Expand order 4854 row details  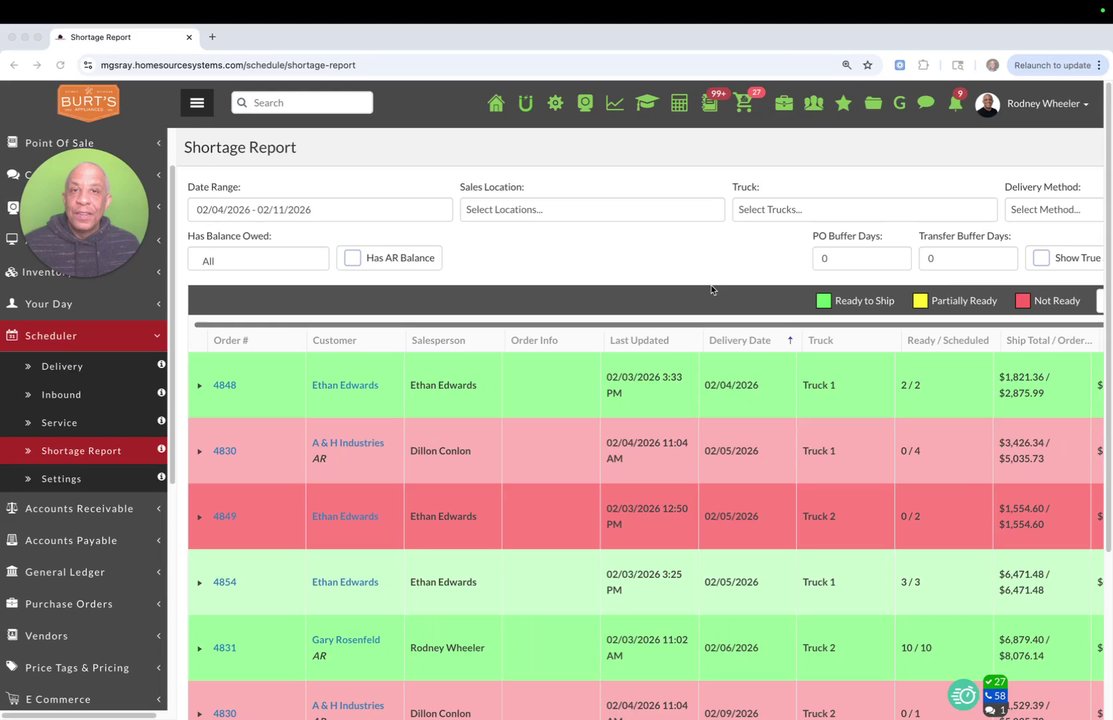point(199,583)
